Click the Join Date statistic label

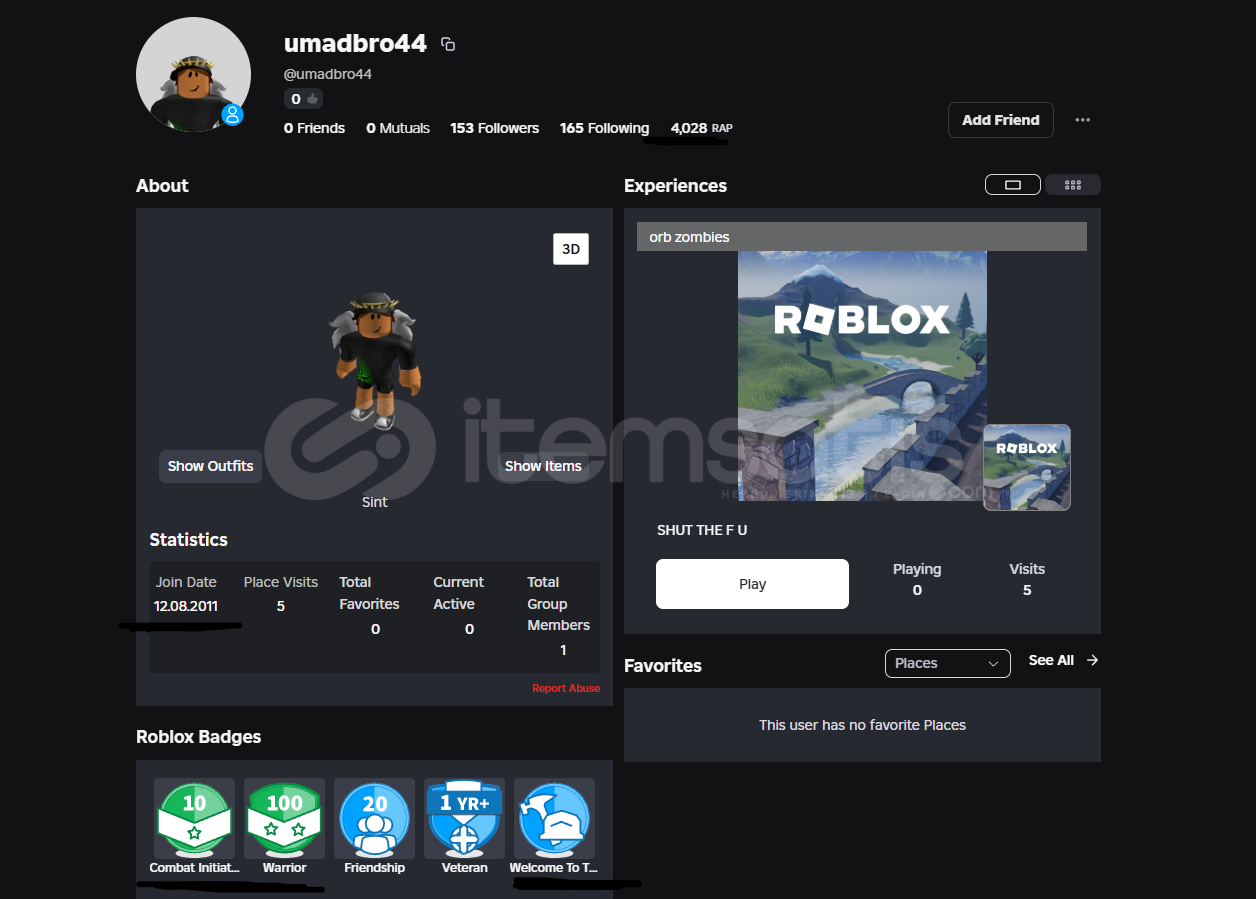[186, 582]
